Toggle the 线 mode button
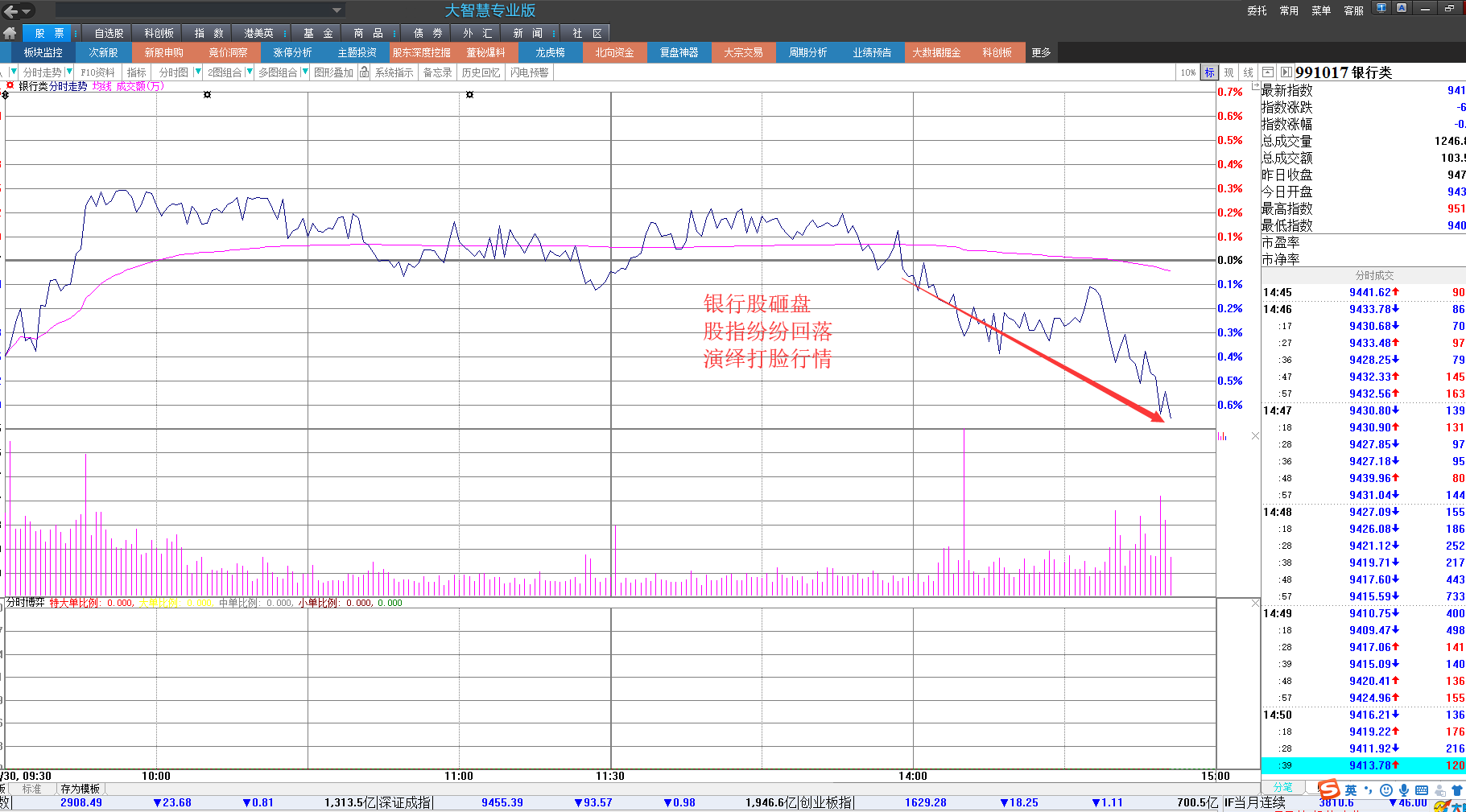Viewport: 1466px width, 812px height. pos(1248,72)
